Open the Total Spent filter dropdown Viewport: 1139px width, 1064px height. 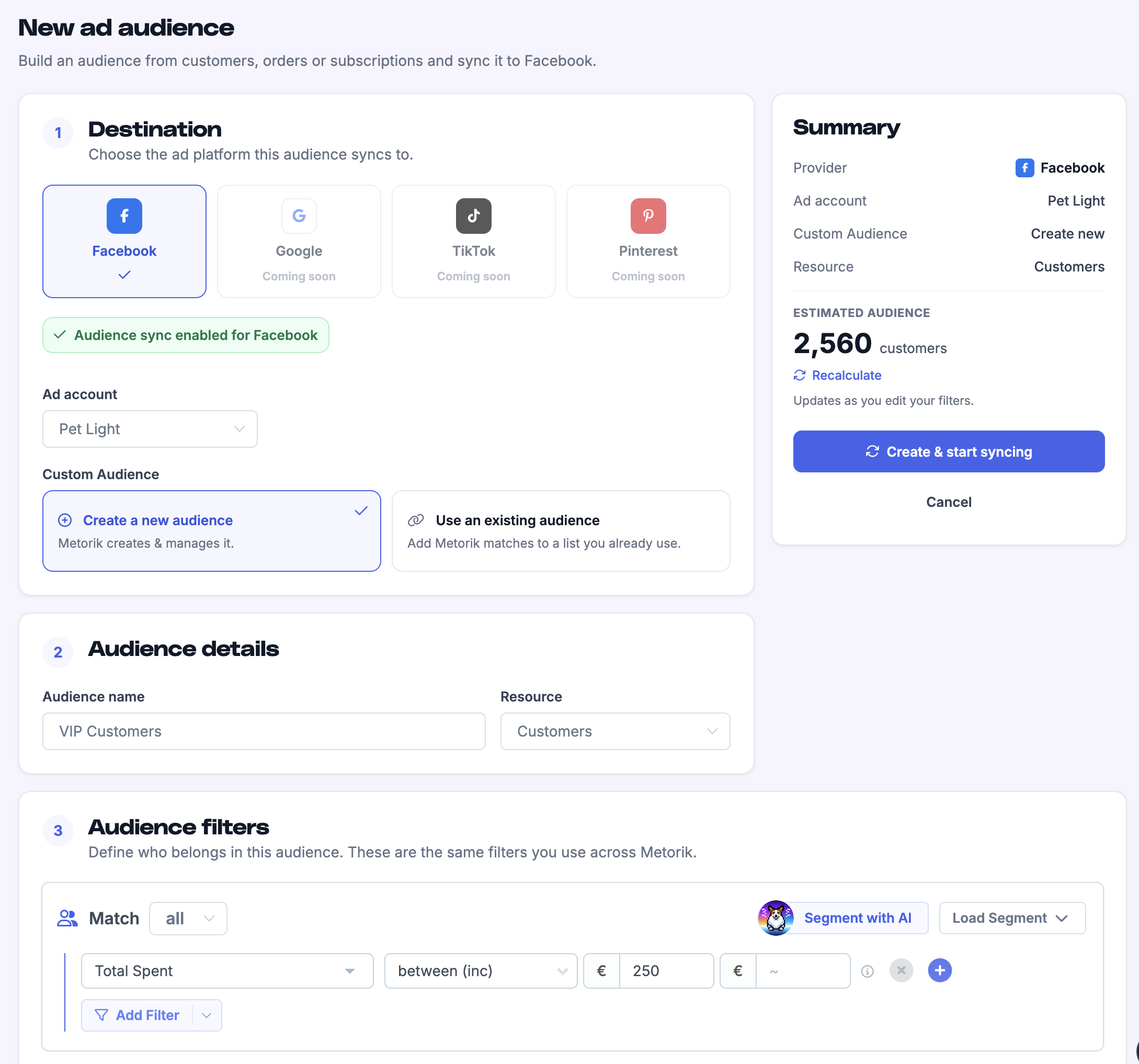[x=227, y=971]
